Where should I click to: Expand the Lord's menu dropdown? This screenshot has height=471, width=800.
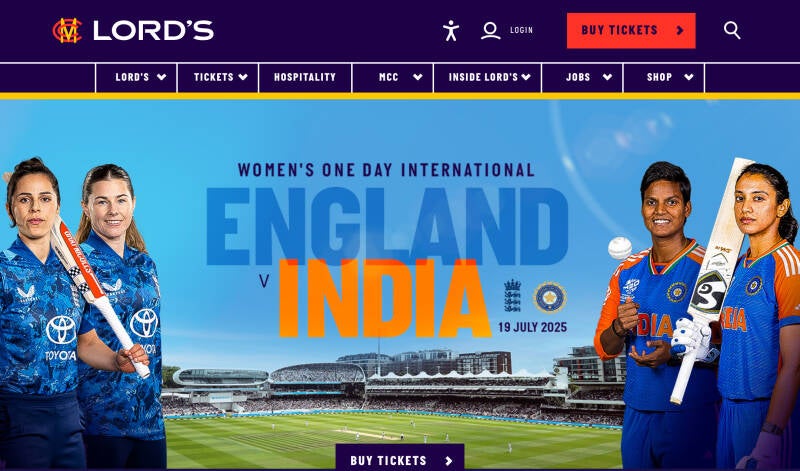(x=136, y=78)
